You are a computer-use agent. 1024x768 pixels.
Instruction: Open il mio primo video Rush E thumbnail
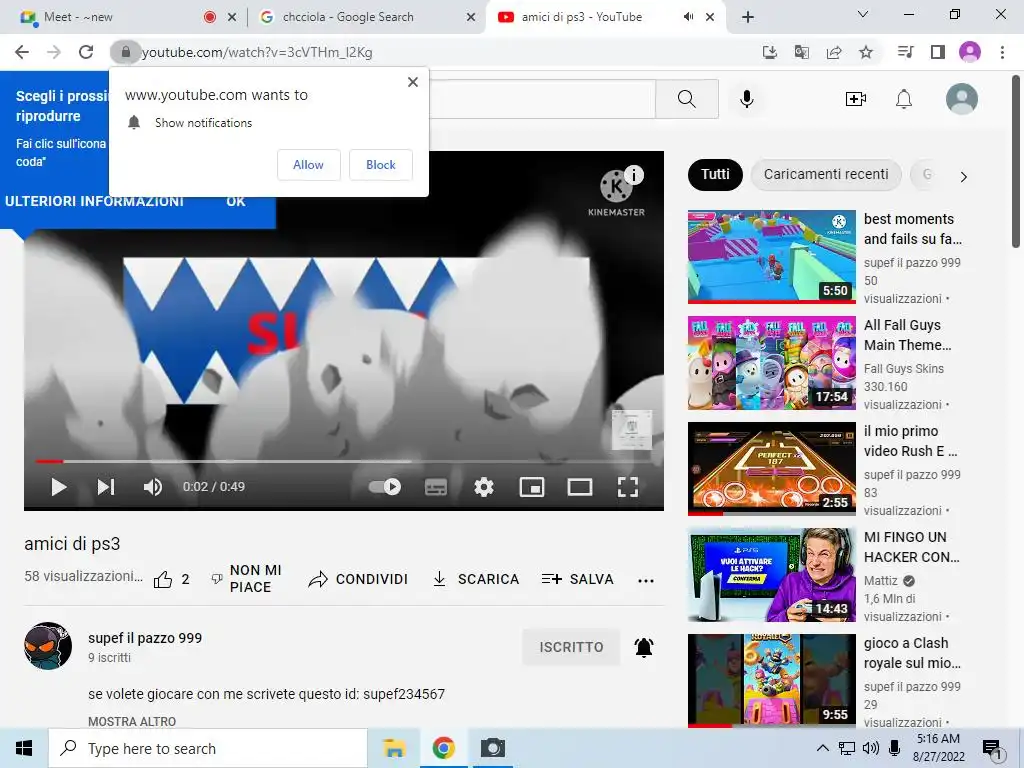pos(772,469)
